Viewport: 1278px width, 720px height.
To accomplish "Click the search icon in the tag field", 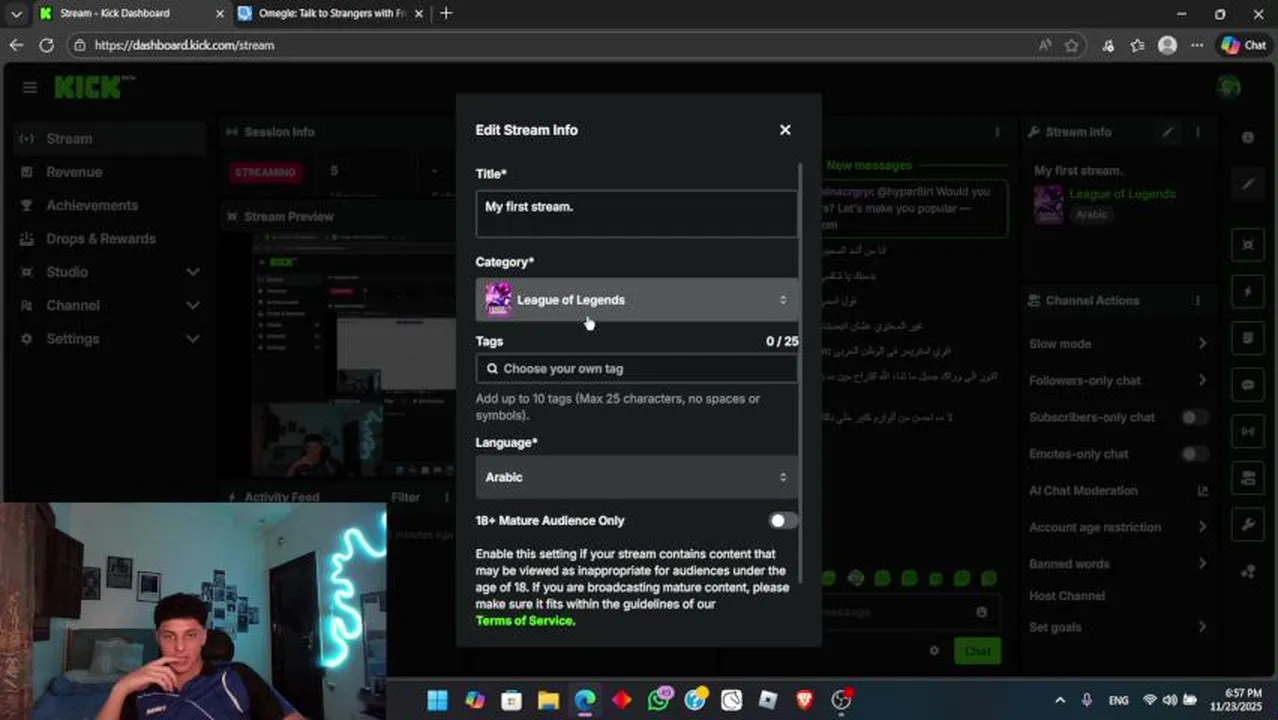I will [x=492, y=369].
